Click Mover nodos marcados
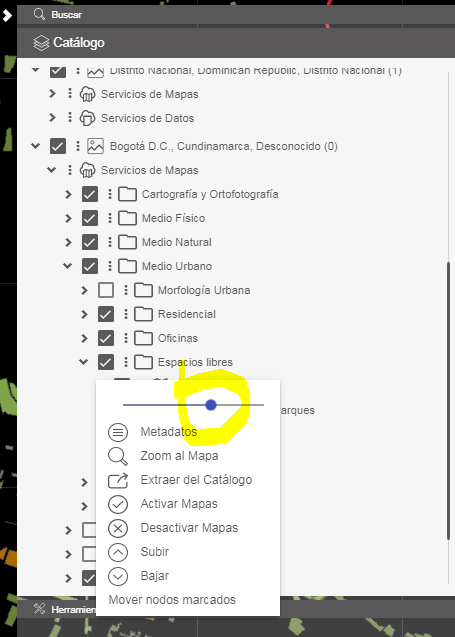 pyautogui.click(x=172, y=600)
